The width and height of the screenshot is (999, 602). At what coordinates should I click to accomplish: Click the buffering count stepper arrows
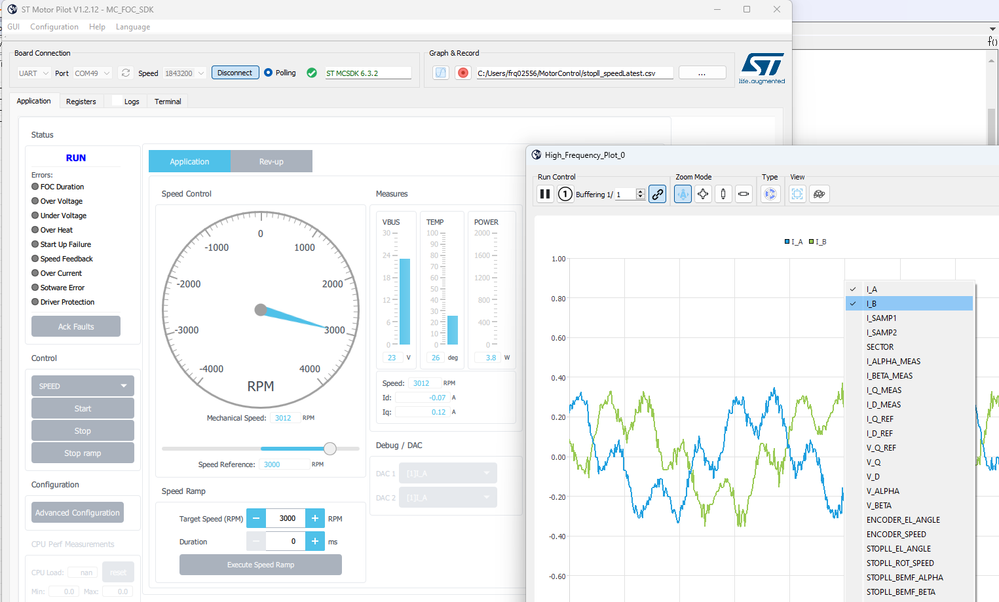[641, 194]
